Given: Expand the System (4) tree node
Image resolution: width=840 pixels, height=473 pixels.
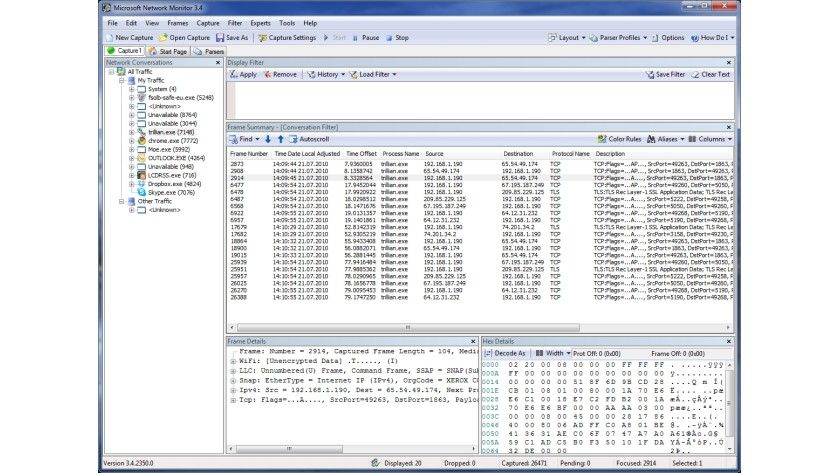Looking at the screenshot, I should [x=132, y=89].
